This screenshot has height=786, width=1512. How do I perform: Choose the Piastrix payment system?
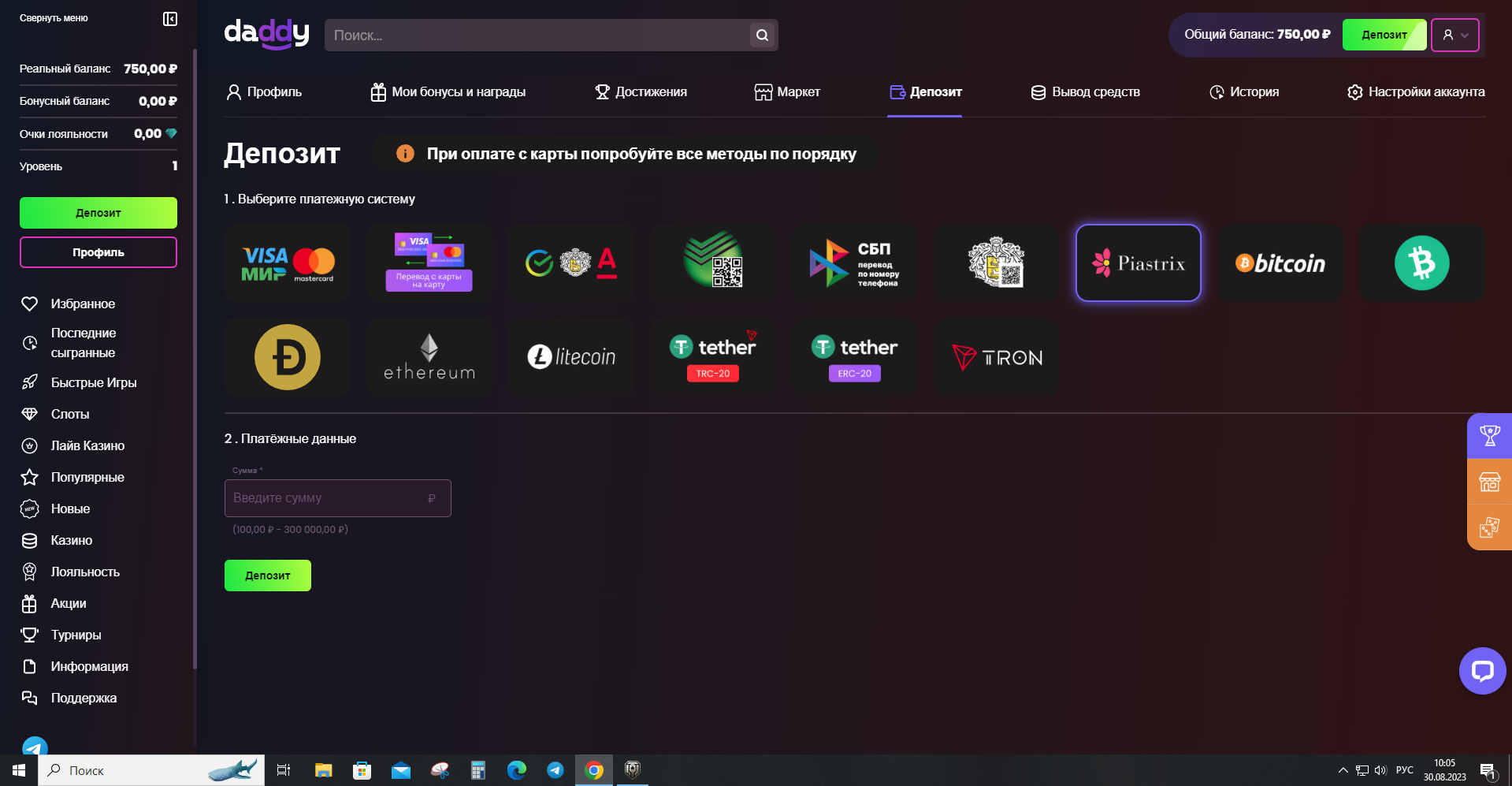click(1138, 263)
